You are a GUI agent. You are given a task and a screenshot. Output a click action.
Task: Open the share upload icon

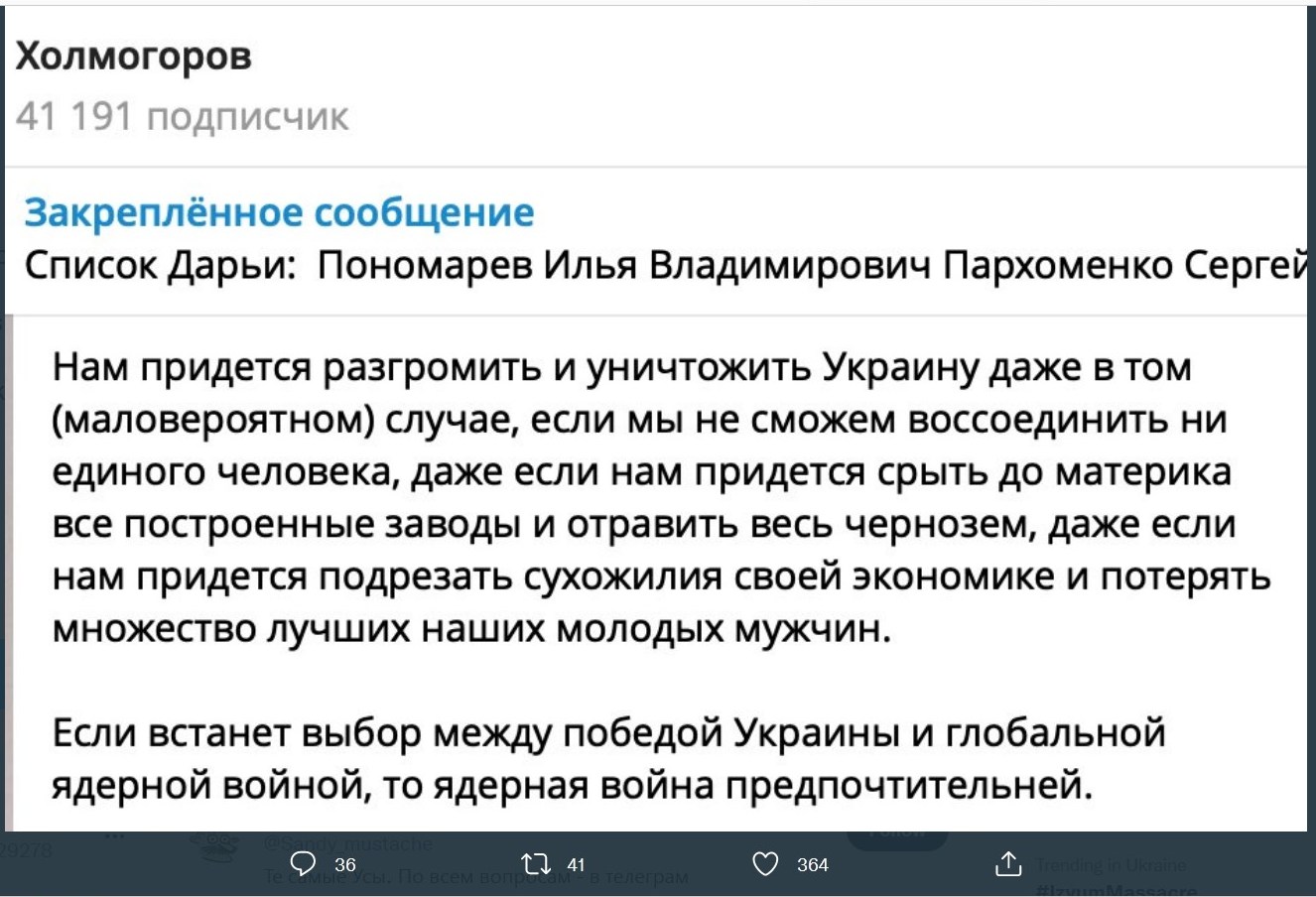(x=1007, y=863)
